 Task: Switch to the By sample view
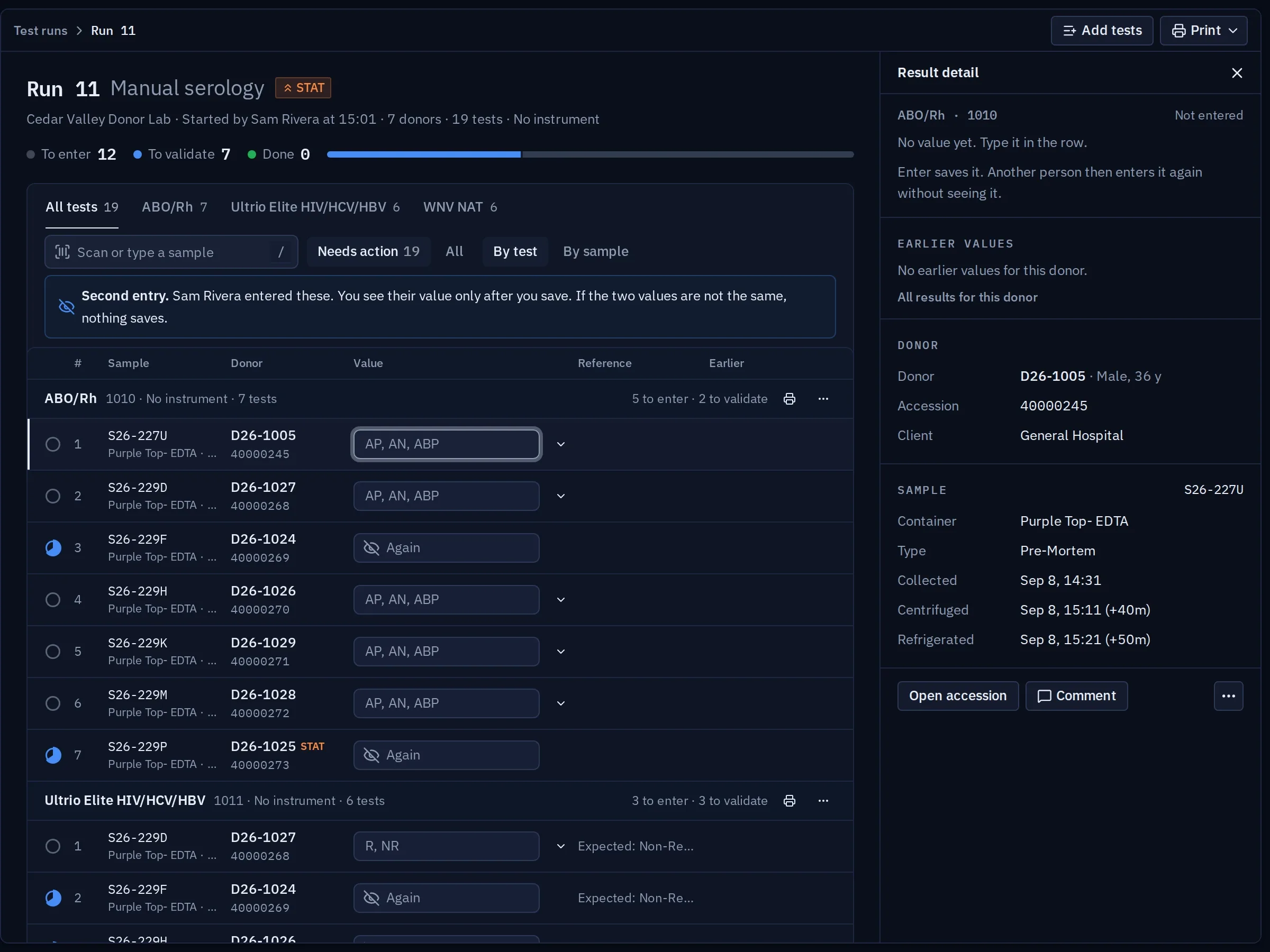[x=595, y=251]
